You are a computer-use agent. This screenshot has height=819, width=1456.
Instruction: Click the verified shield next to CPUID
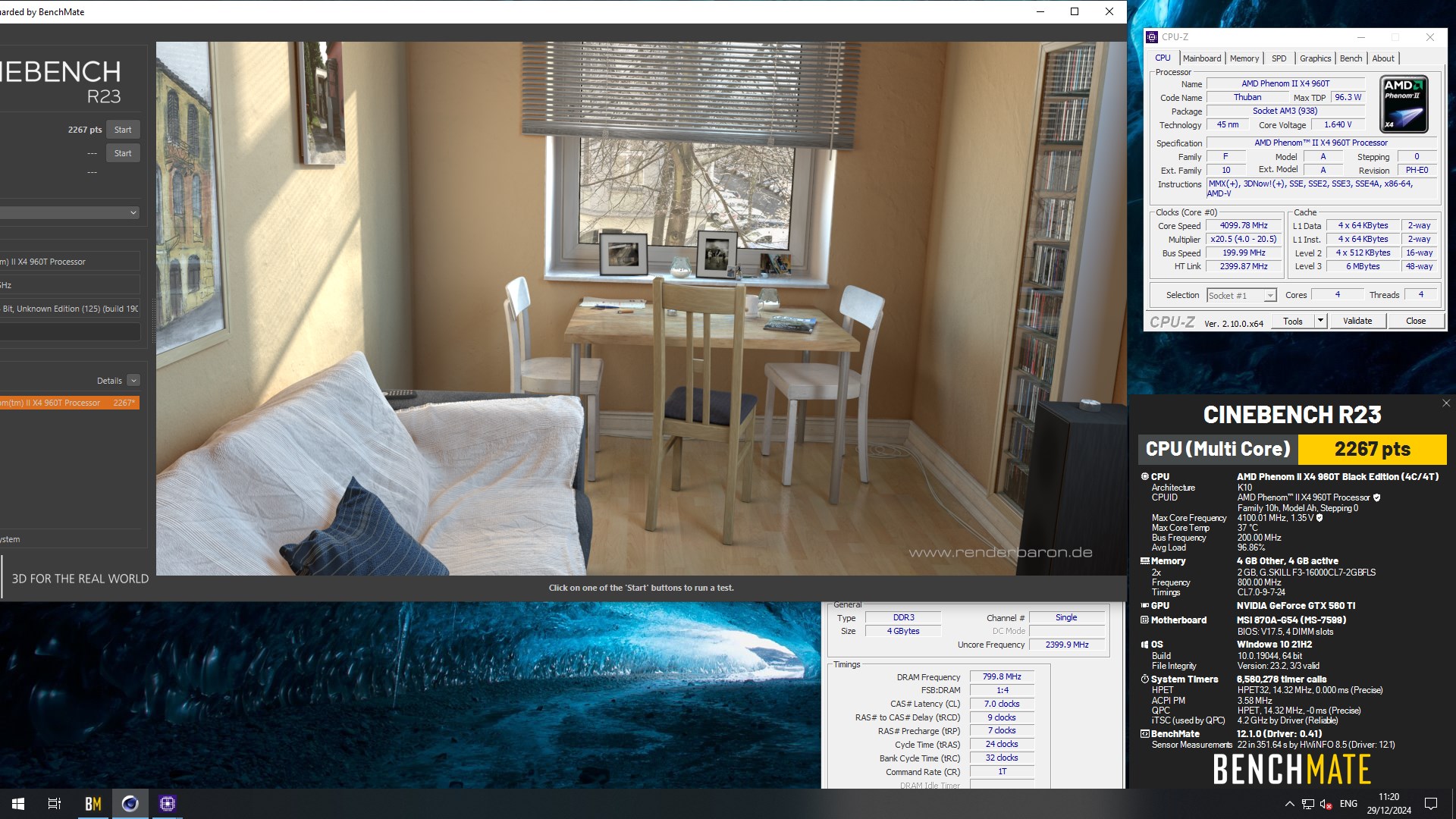(1376, 497)
